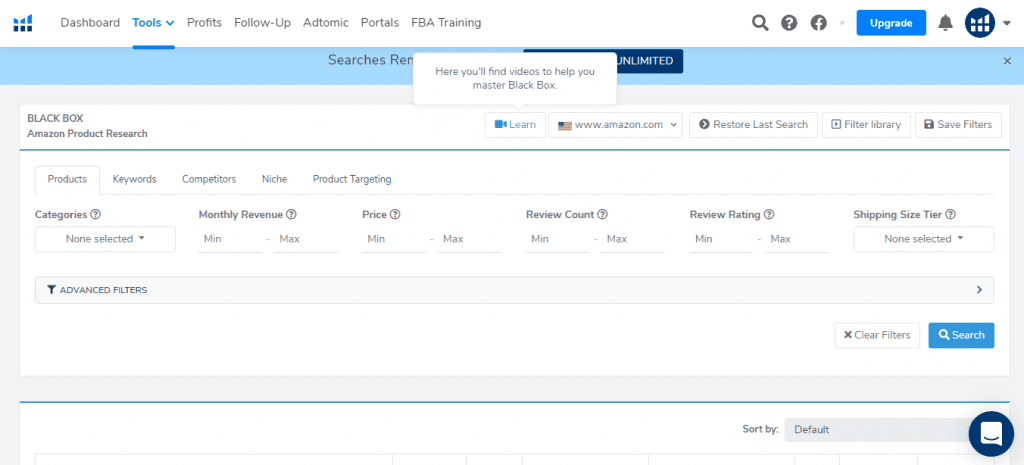Click Clear Filters button

pyautogui.click(x=877, y=335)
